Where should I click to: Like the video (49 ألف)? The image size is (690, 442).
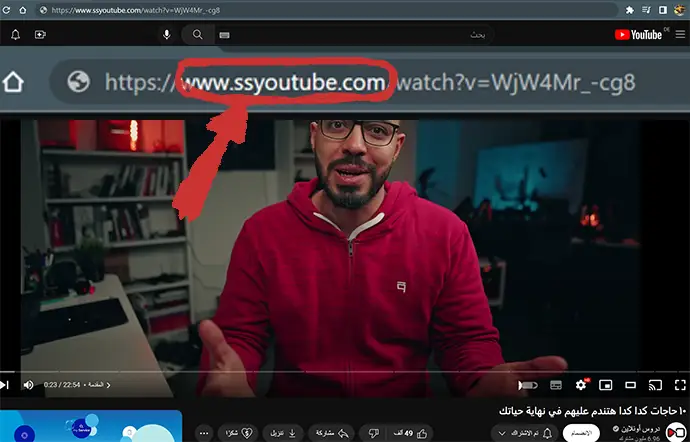pyautogui.click(x=410, y=433)
